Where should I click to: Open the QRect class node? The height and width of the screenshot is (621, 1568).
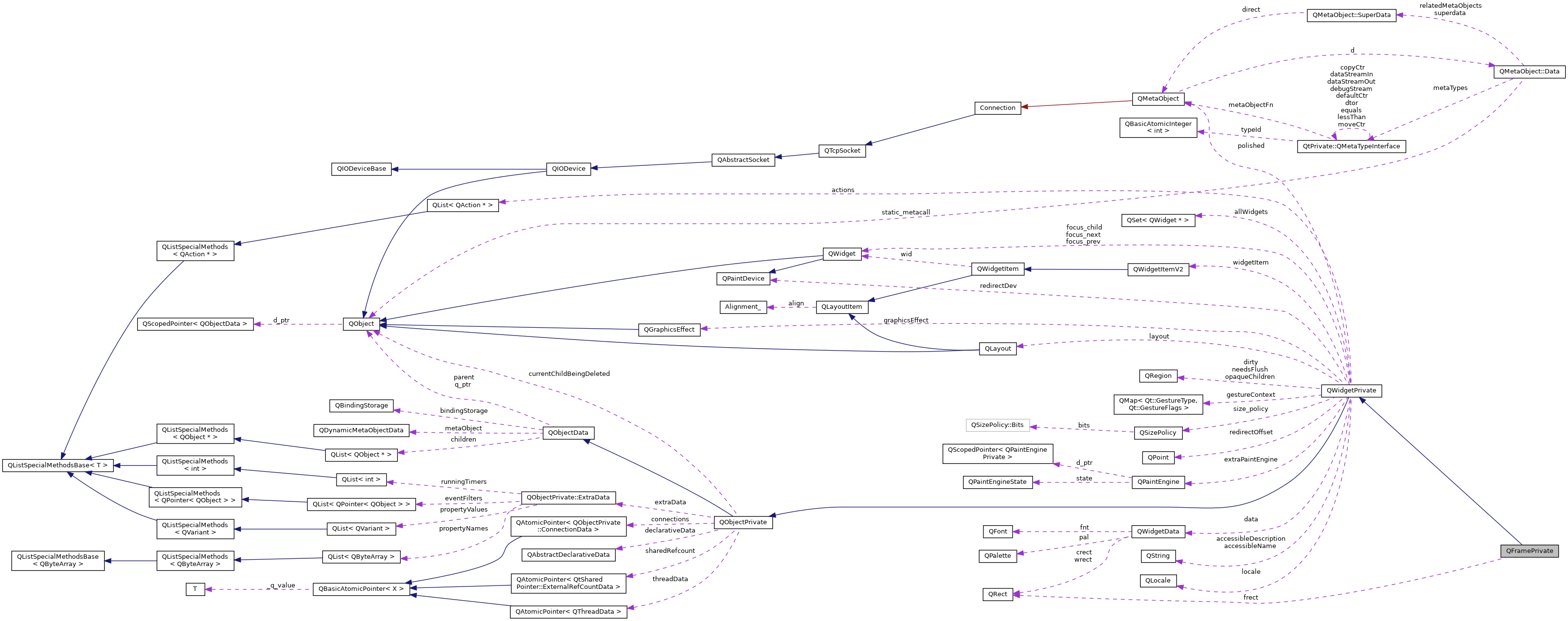tap(997, 594)
